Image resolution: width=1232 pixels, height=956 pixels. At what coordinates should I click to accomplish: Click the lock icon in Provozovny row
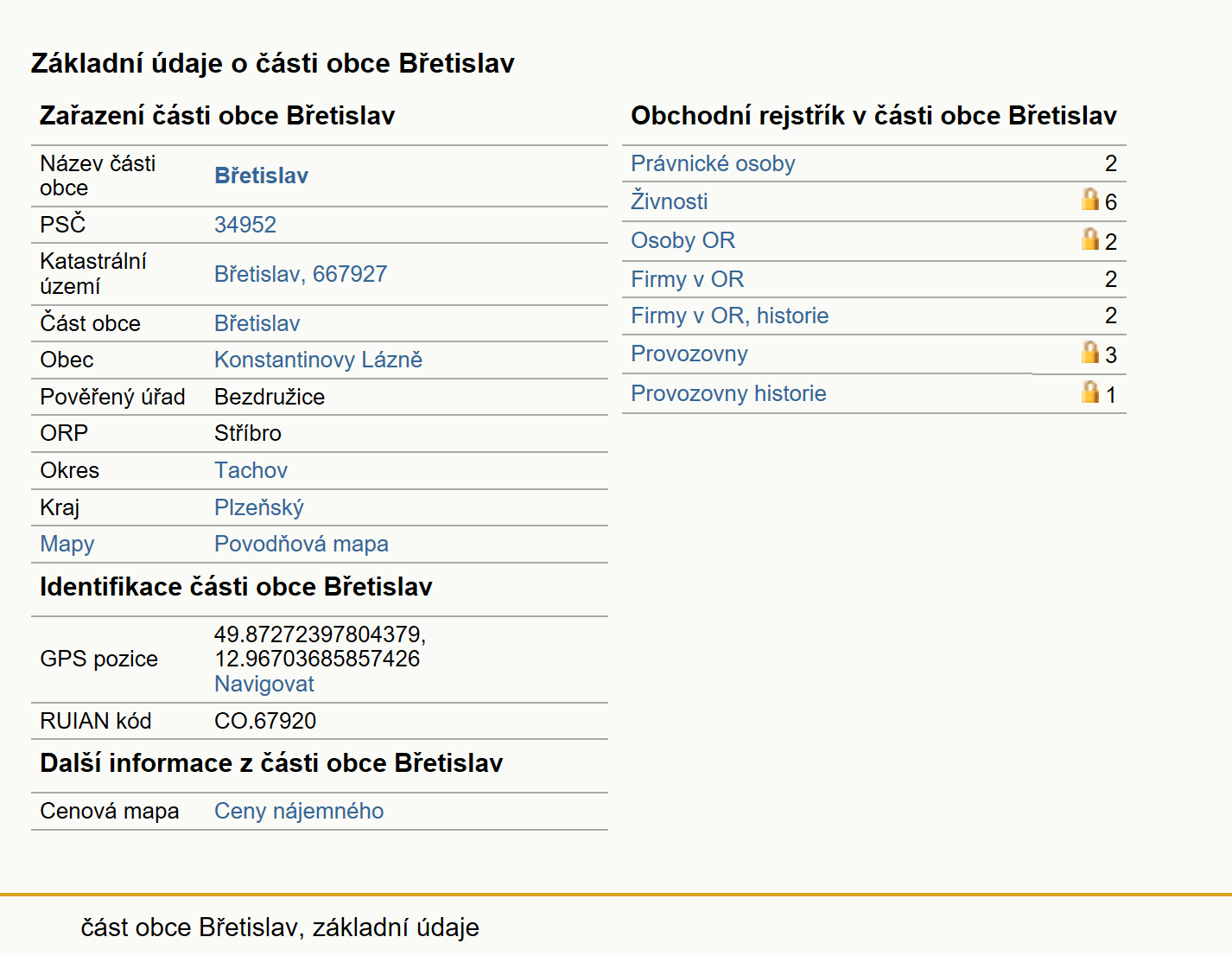[x=1090, y=353]
